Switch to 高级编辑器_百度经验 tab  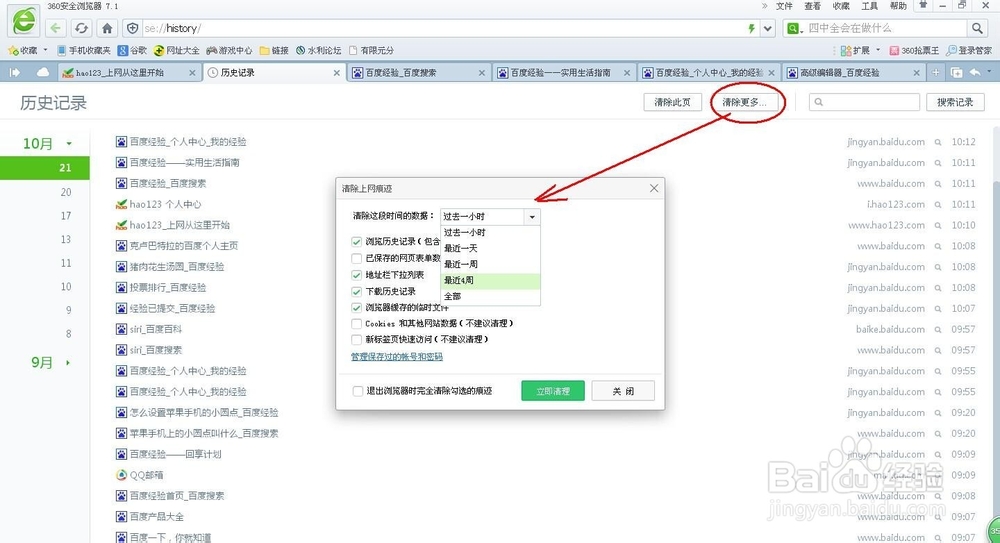point(854,73)
